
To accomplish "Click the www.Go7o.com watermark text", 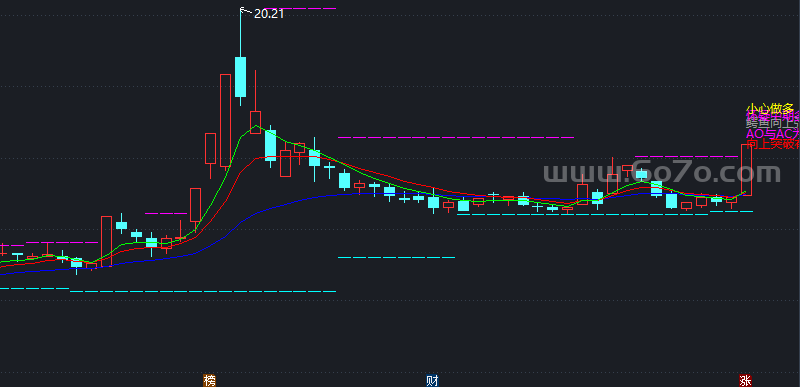I will (662, 173).
